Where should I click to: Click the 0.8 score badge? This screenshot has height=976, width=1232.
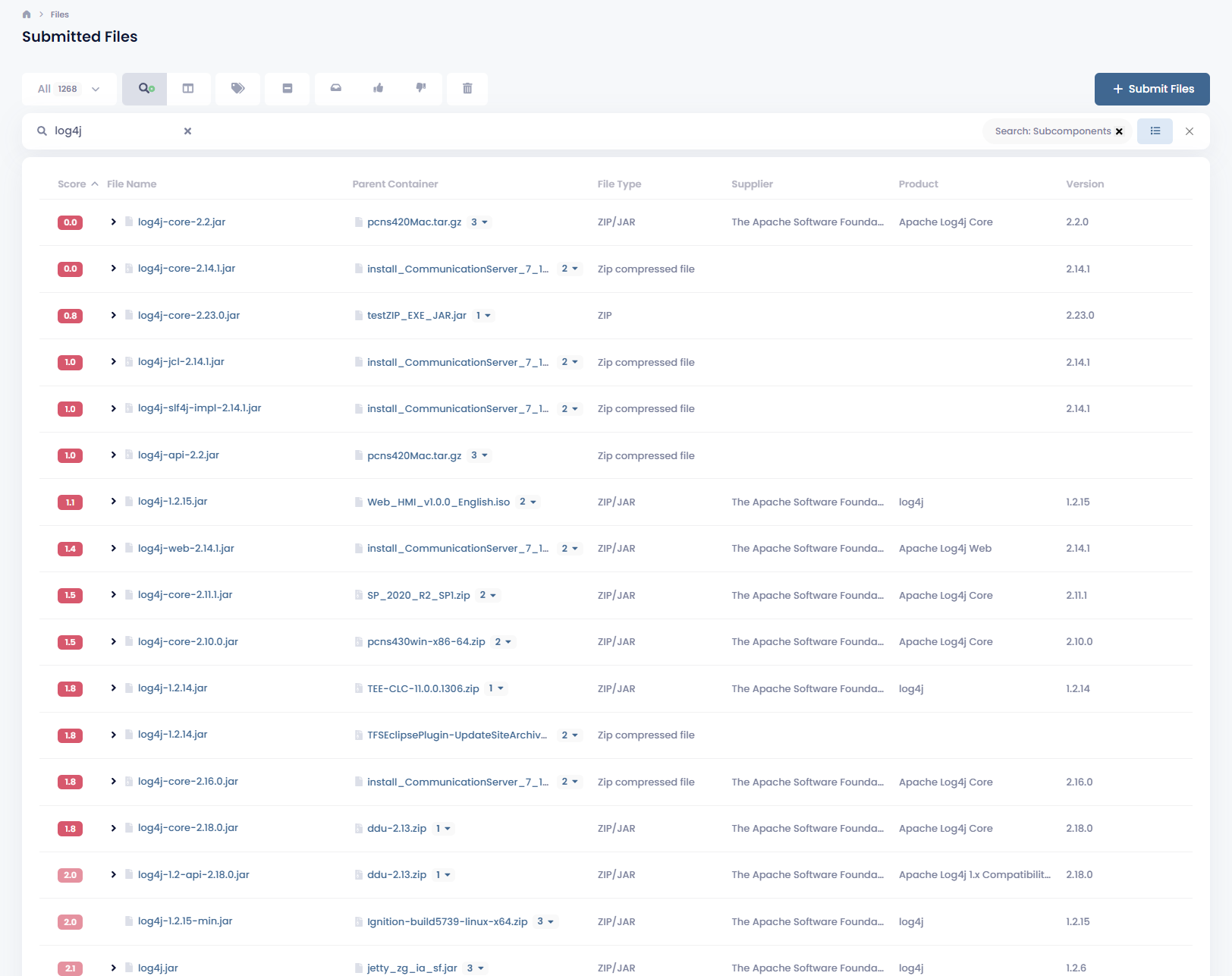click(x=70, y=316)
